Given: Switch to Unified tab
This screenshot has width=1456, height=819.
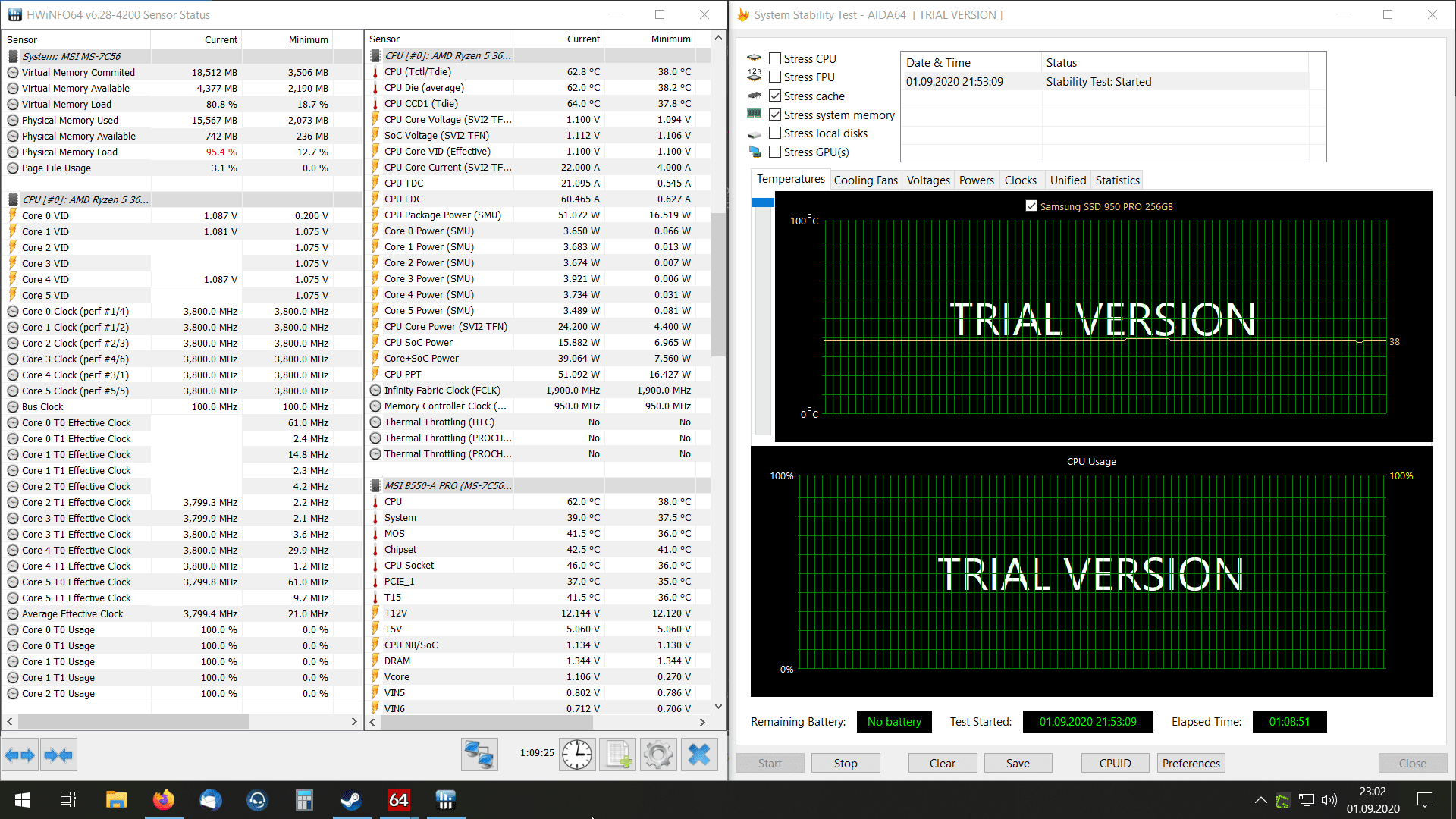Looking at the screenshot, I should tap(1068, 180).
